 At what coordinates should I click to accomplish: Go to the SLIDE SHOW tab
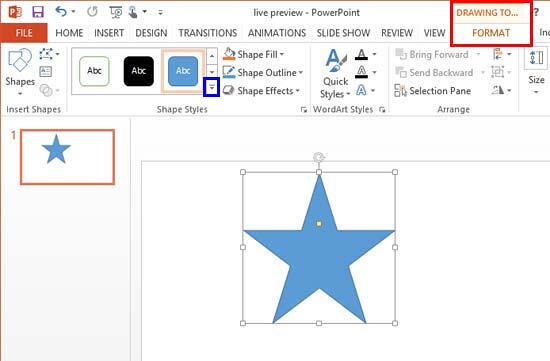point(343,33)
